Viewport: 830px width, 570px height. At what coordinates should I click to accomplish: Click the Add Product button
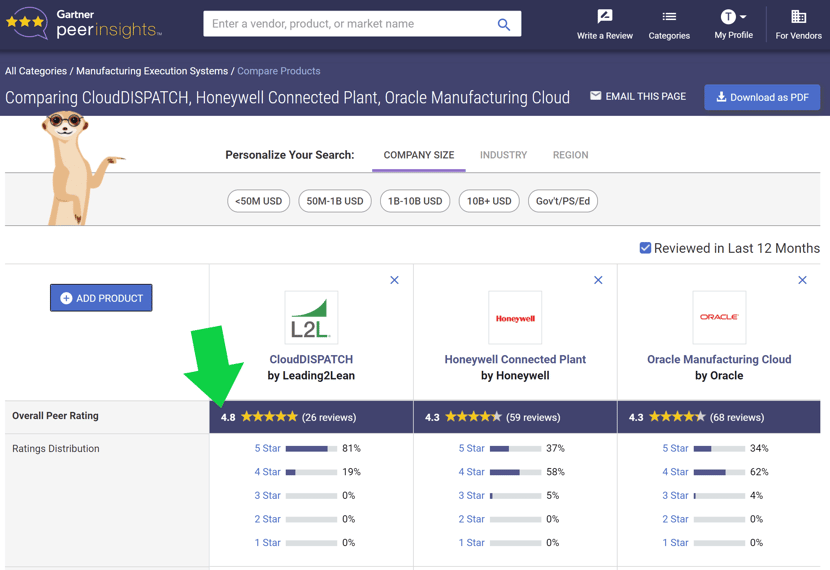pyautogui.click(x=101, y=298)
